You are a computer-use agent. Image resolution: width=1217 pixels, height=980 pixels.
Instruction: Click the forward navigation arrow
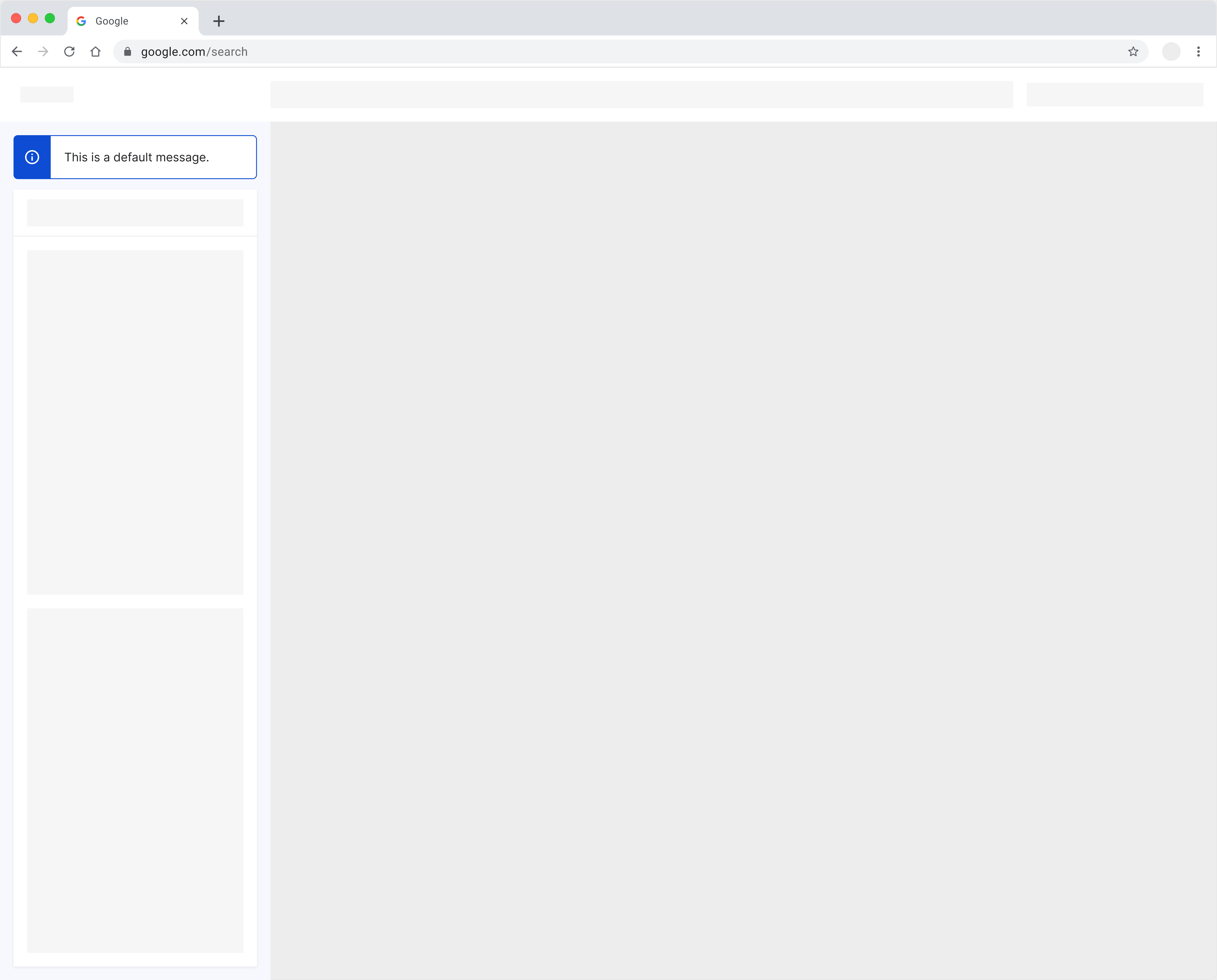(x=43, y=51)
